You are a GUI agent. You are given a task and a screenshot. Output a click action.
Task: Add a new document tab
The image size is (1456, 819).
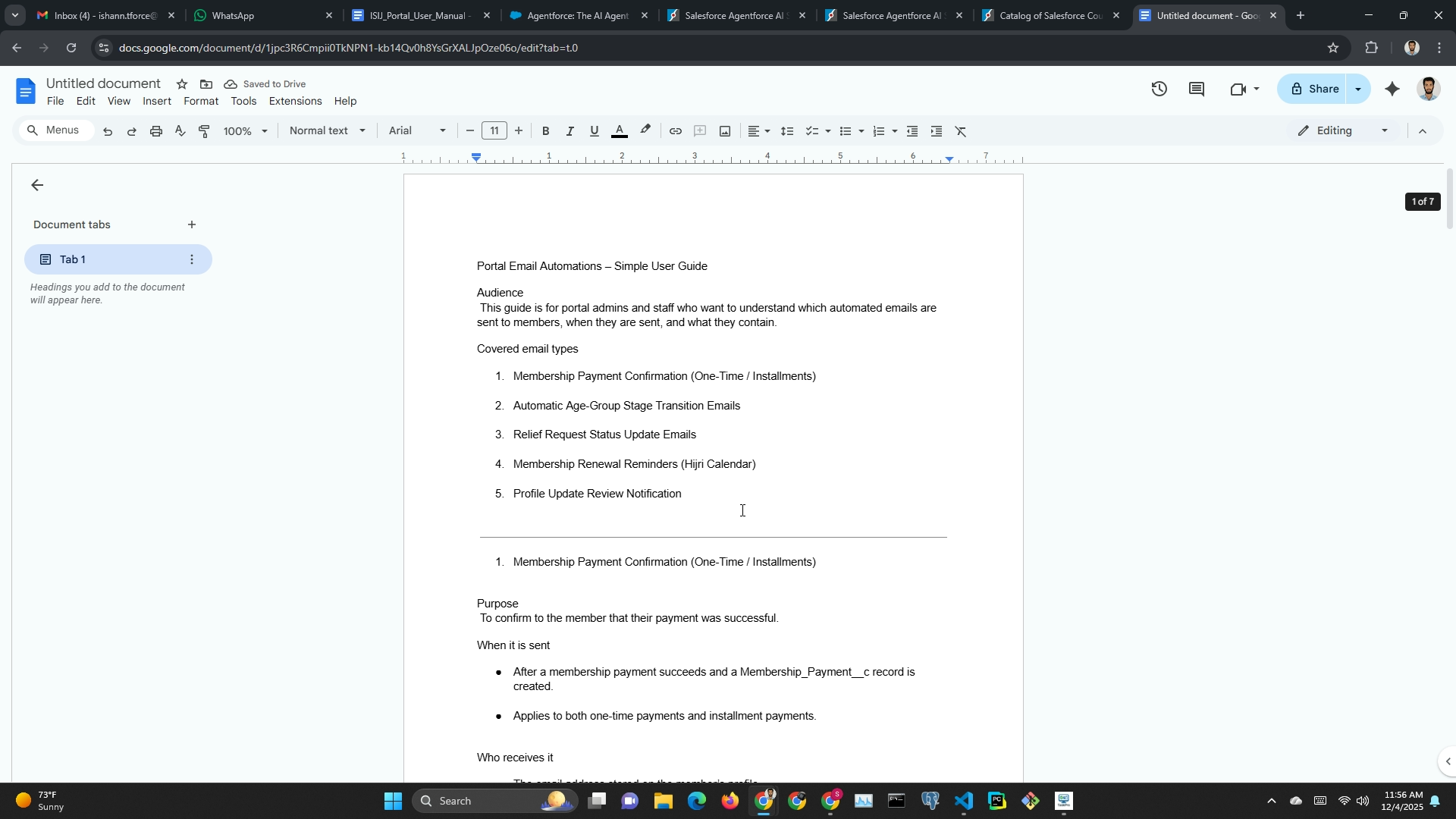[192, 224]
